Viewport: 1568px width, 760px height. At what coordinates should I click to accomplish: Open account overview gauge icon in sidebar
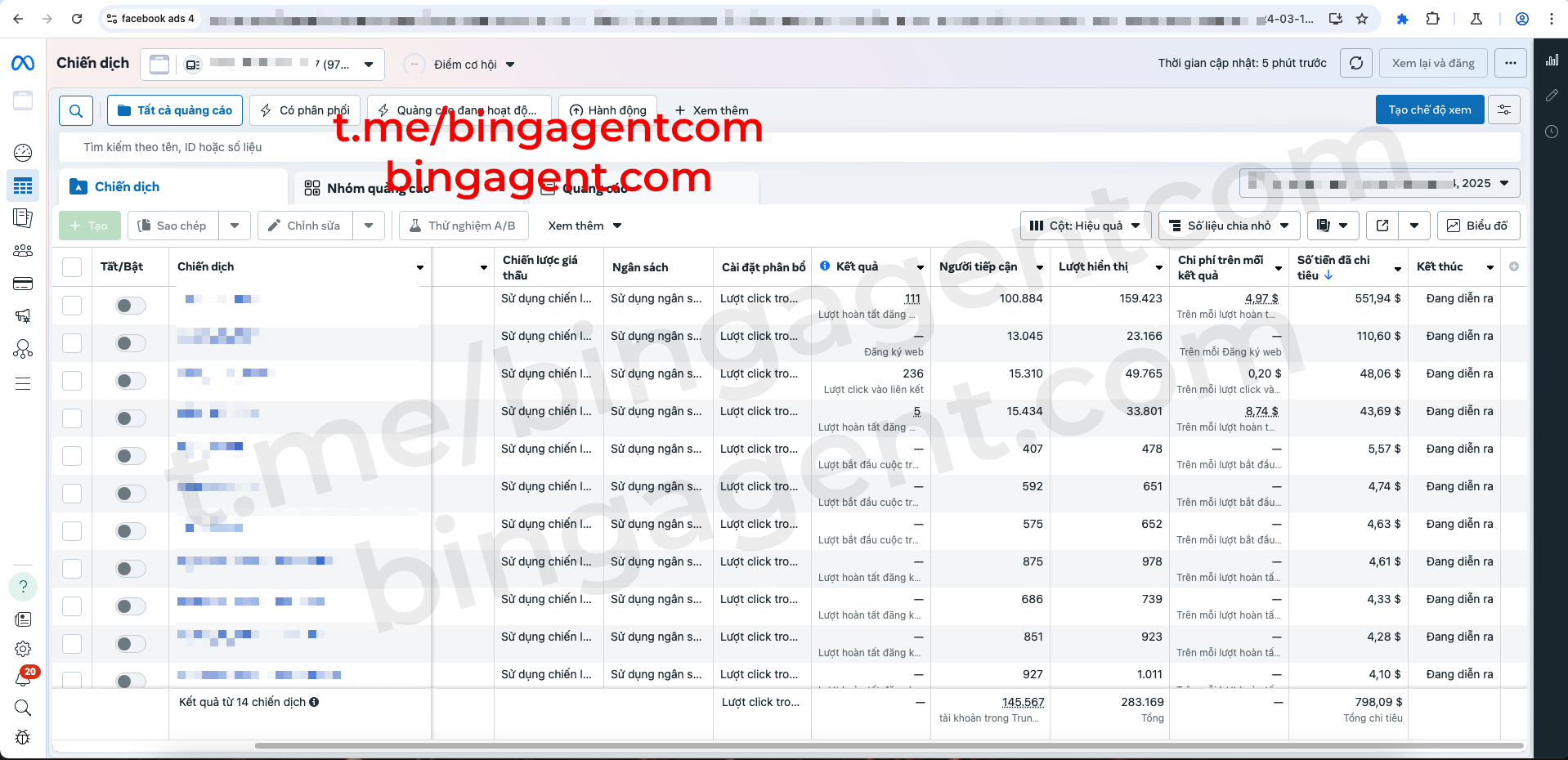click(x=23, y=152)
